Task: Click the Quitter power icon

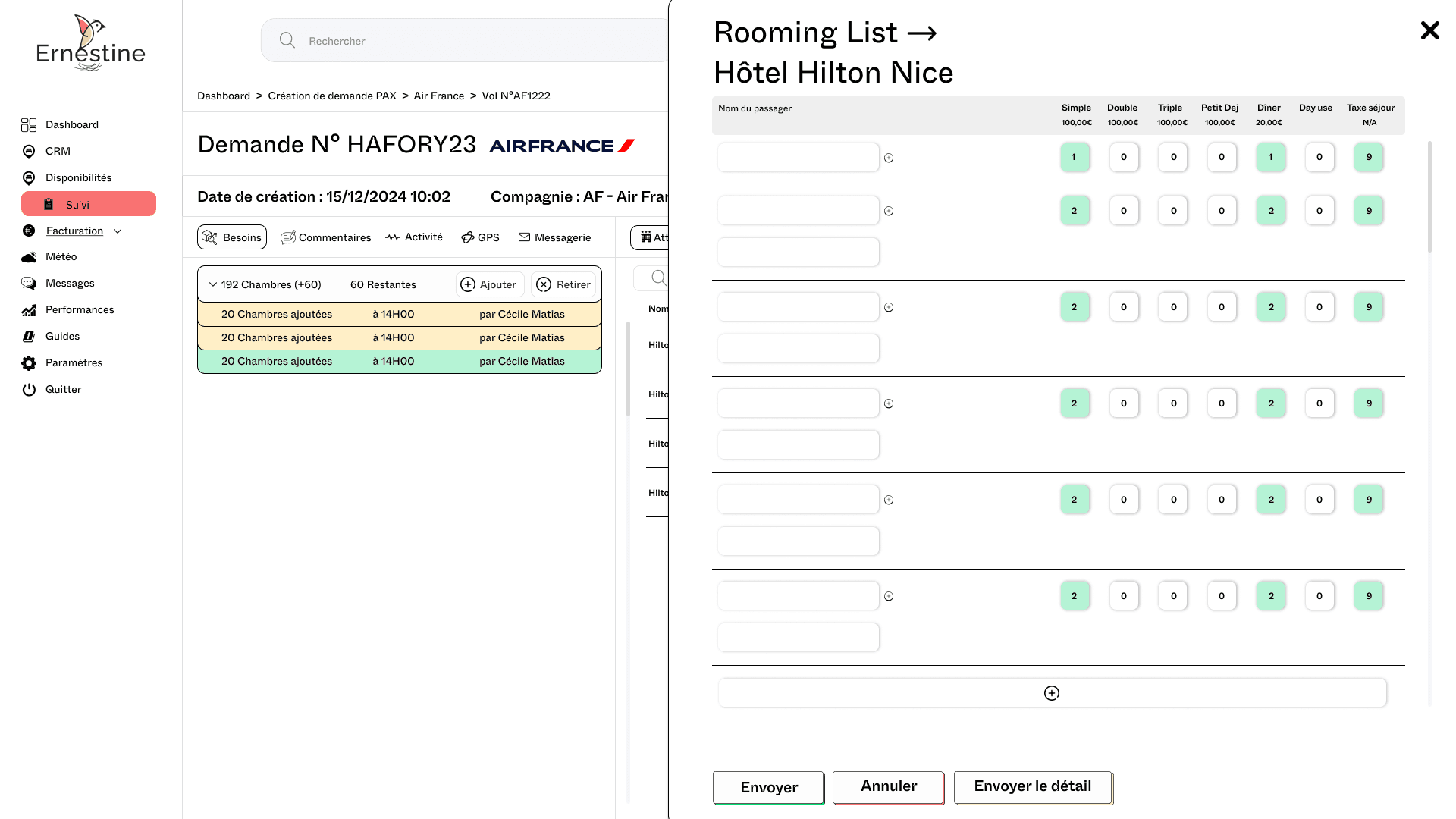Action: [29, 390]
